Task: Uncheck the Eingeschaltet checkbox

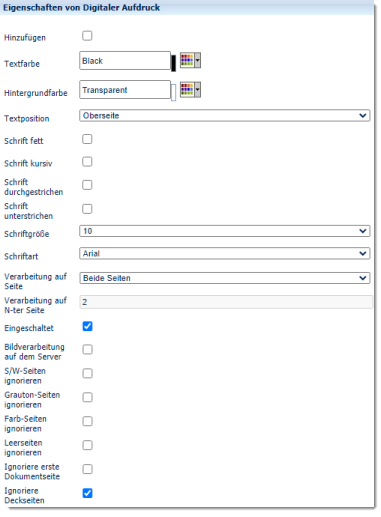Action: pyautogui.click(x=88, y=326)
